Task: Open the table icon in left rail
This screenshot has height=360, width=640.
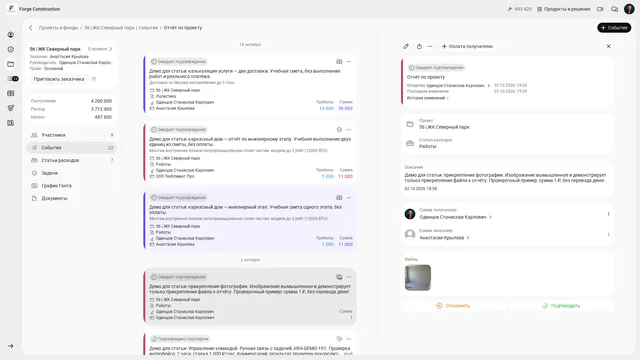Action: click(x=11, y=93)
